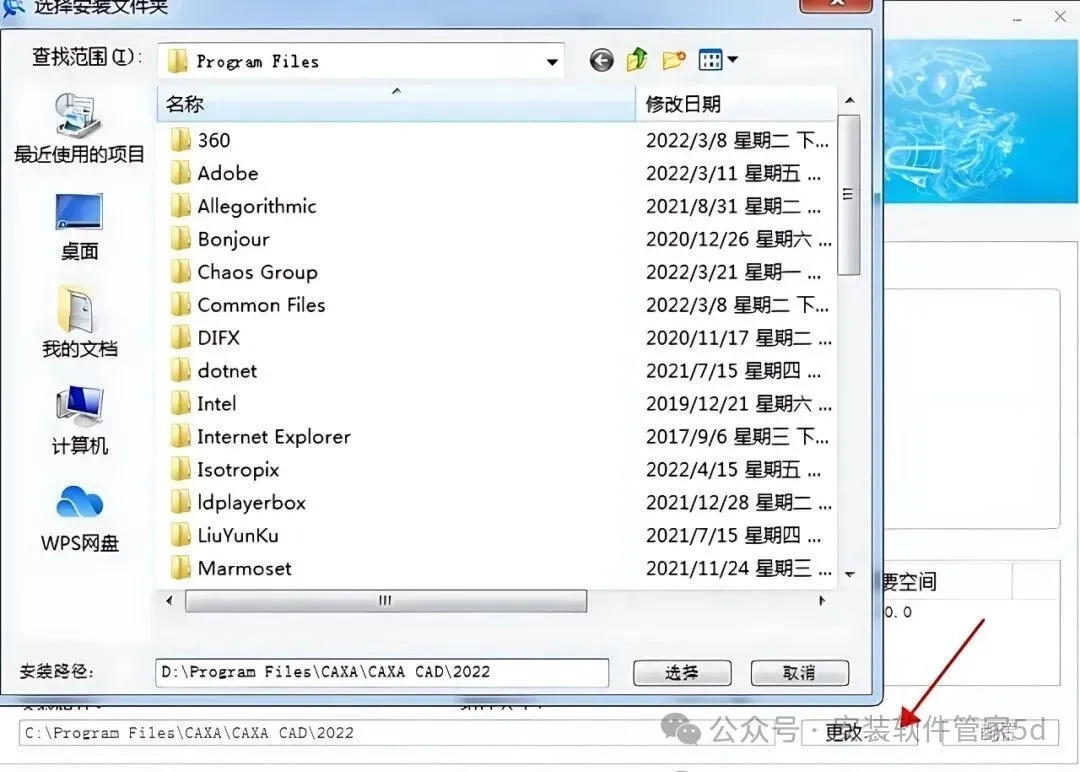Select the Bonjour folder
Viewport: 1080px width, 772px height.
pyautogui.click(x=220, y=239)
